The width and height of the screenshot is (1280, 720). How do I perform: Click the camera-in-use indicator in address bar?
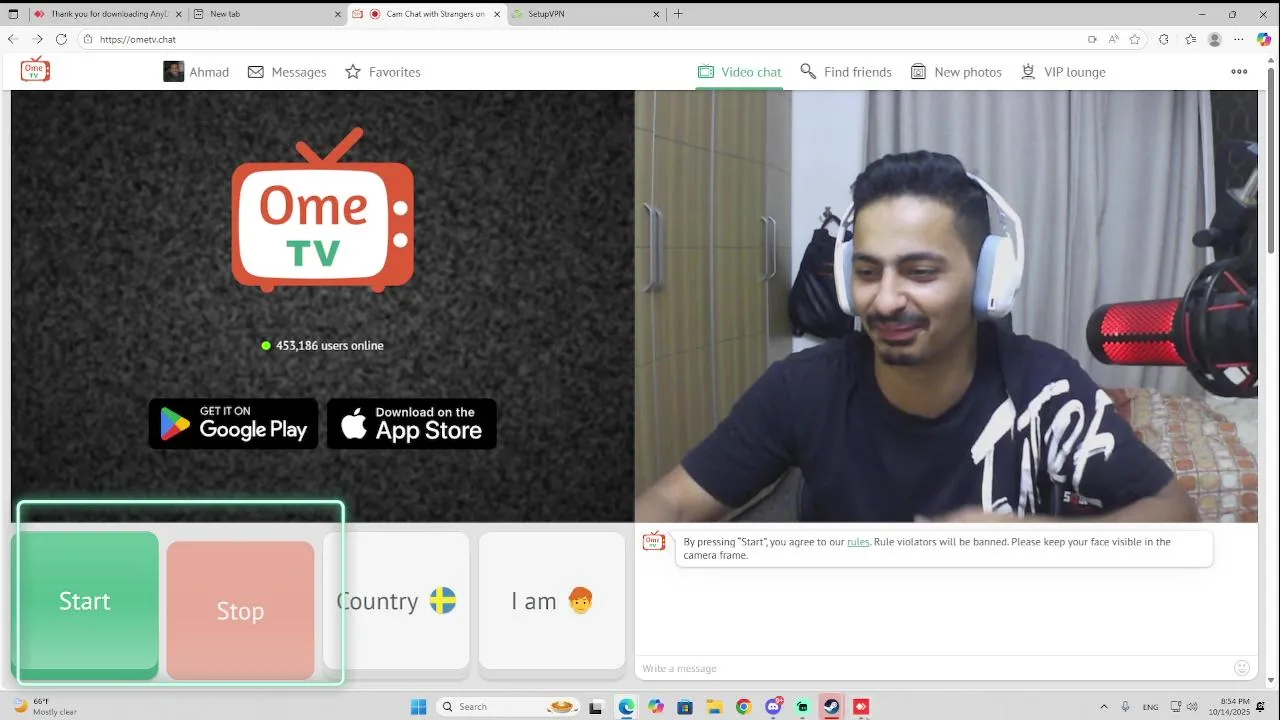pos(1092,39)
